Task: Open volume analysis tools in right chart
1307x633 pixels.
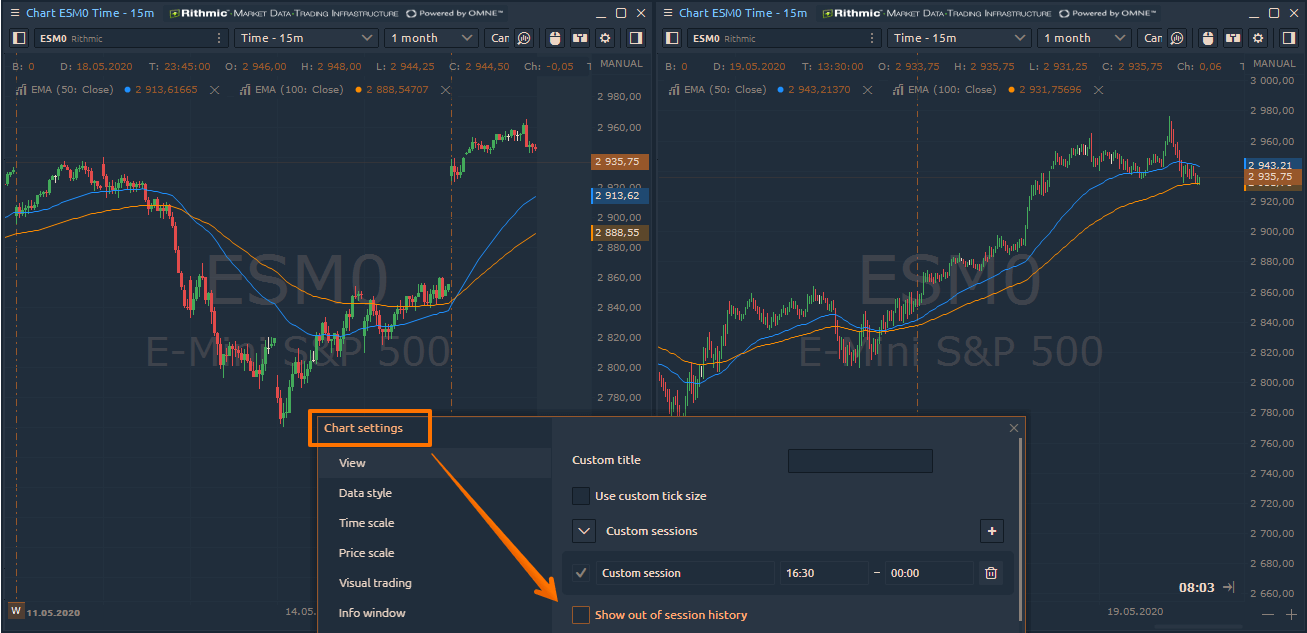Action: (1177, 38)
